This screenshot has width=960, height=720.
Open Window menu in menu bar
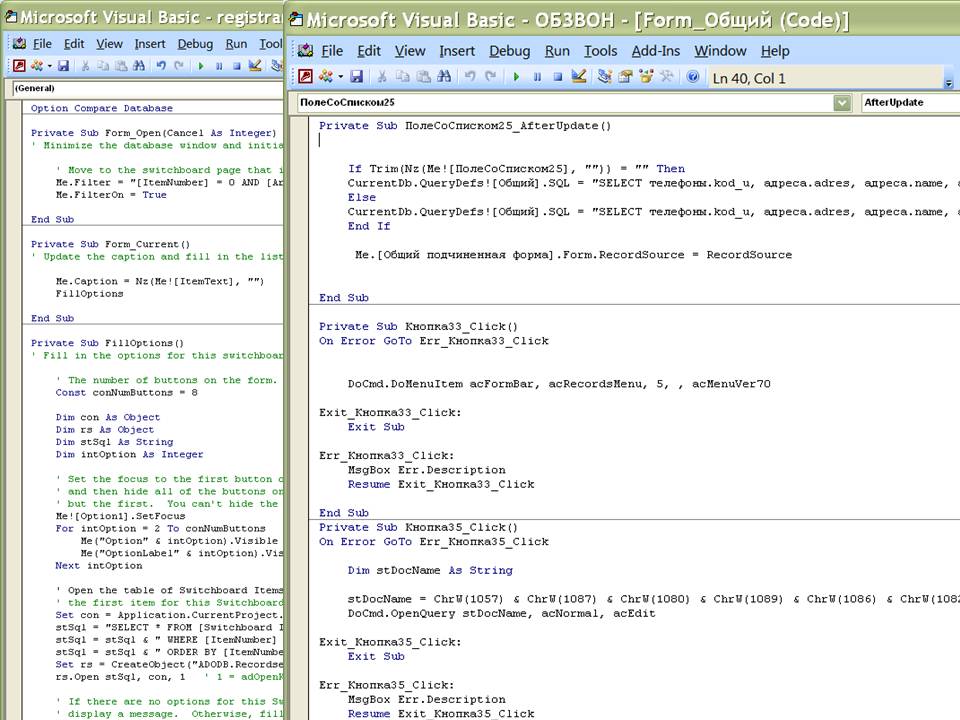coord(720,51)
